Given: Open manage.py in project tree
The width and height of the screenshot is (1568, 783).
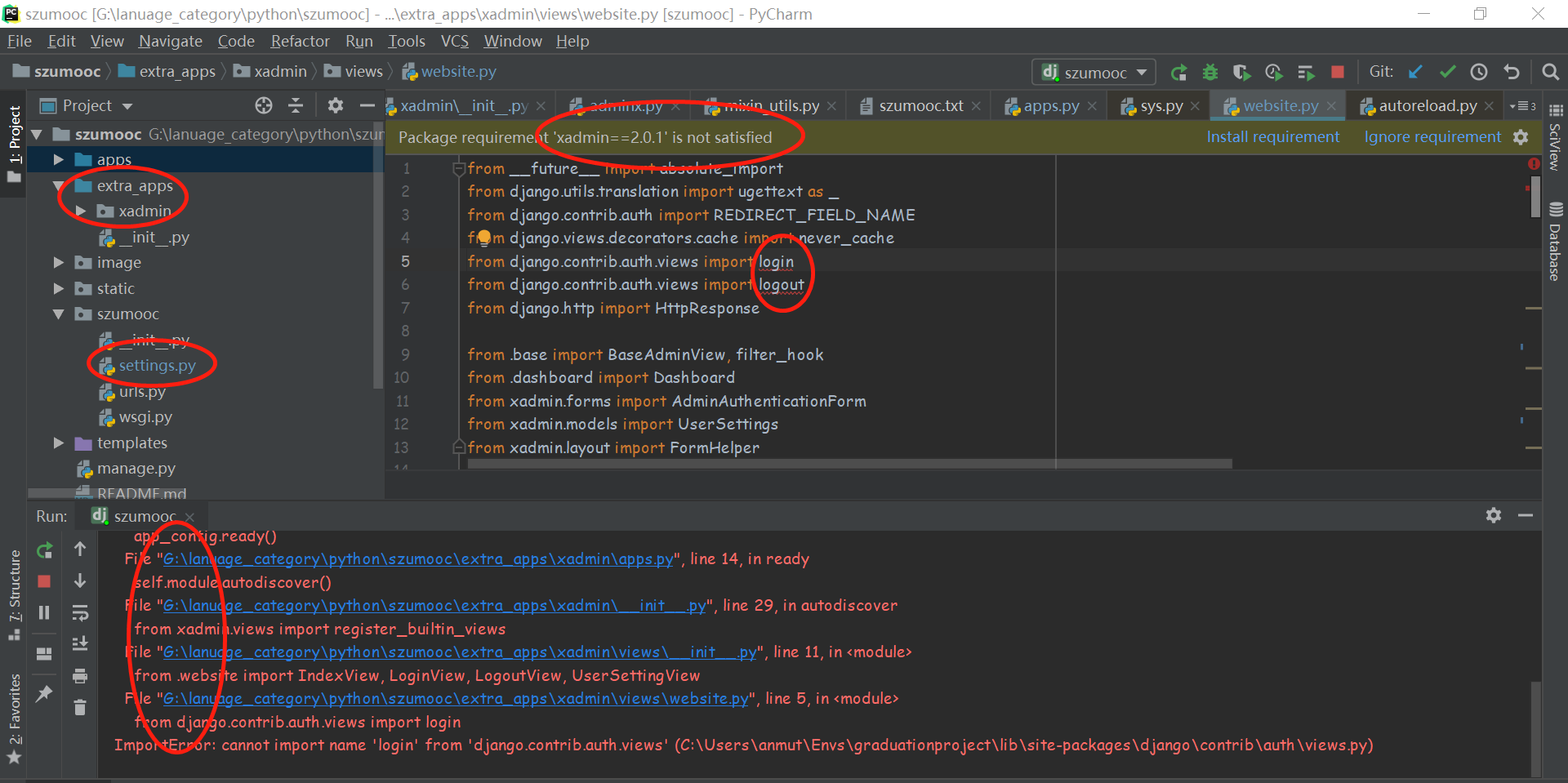Looking at the screenshot, I should [136, 469].
